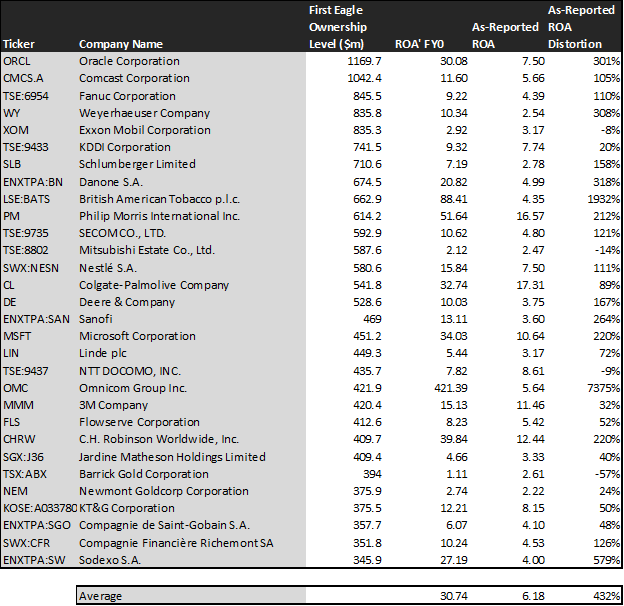
Task: Click average ROA value 30.74
Action: [454, 596]
